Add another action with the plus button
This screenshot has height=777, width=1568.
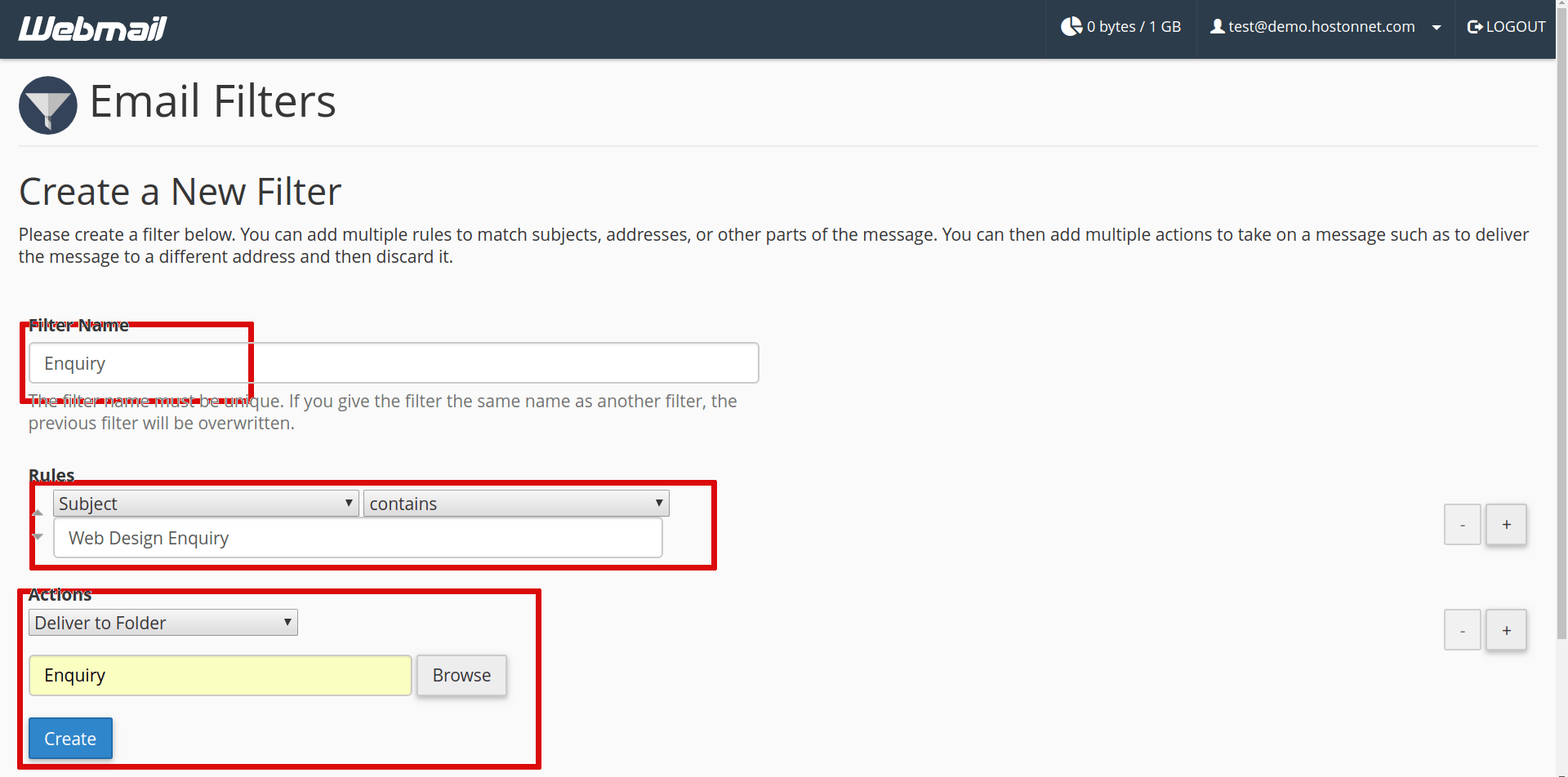(x=1506, y=629)
